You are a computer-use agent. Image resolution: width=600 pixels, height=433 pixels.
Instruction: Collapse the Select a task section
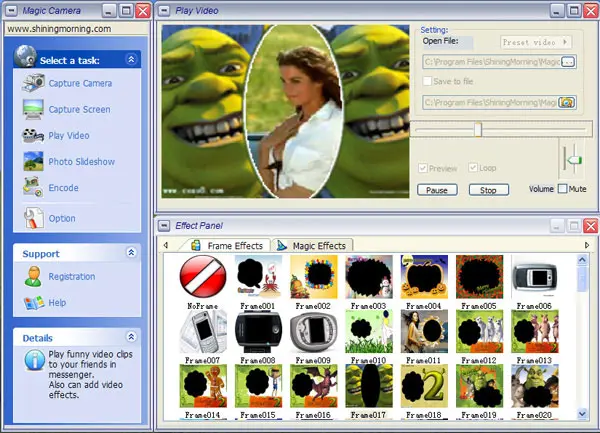click(130, 60)
